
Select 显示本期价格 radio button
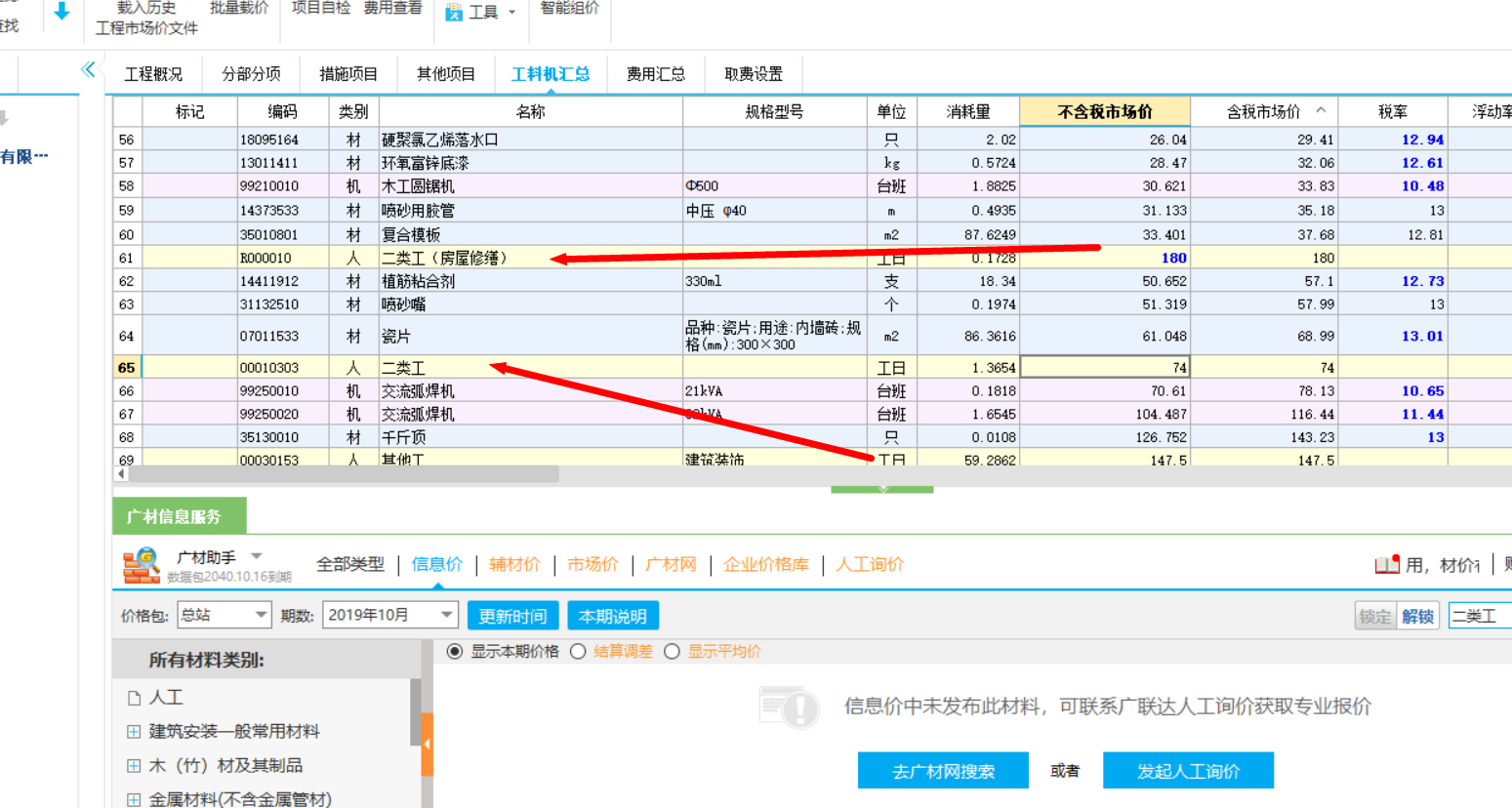[x=455, y=651]
